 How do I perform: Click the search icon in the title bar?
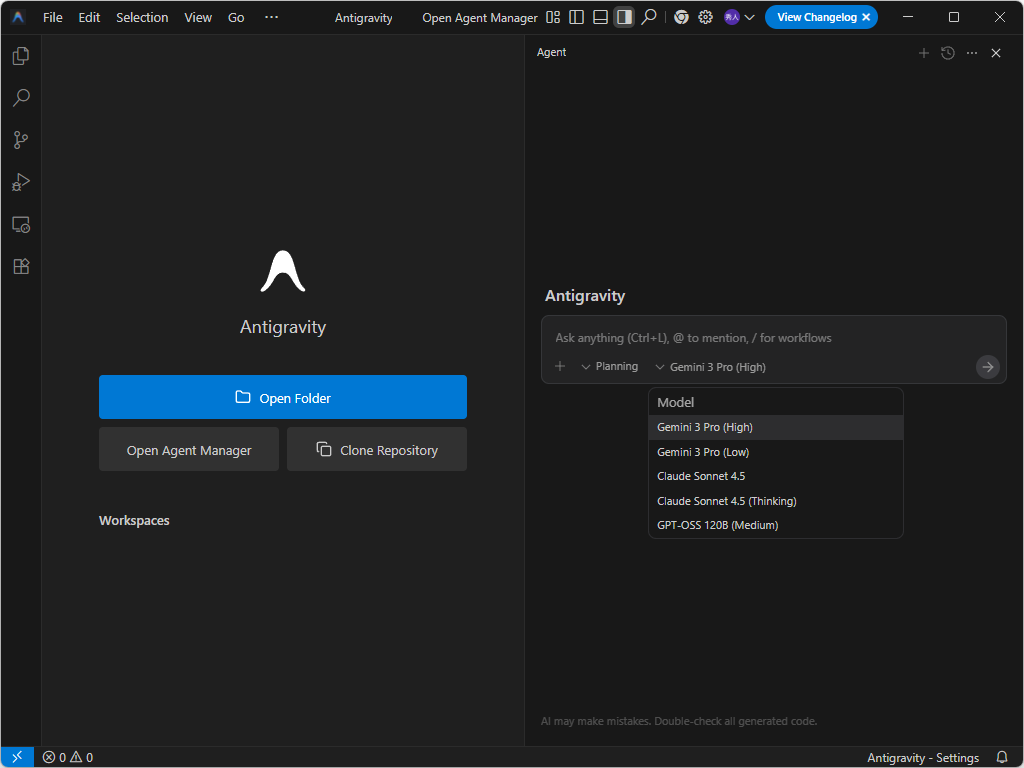(x=650, y=17)
